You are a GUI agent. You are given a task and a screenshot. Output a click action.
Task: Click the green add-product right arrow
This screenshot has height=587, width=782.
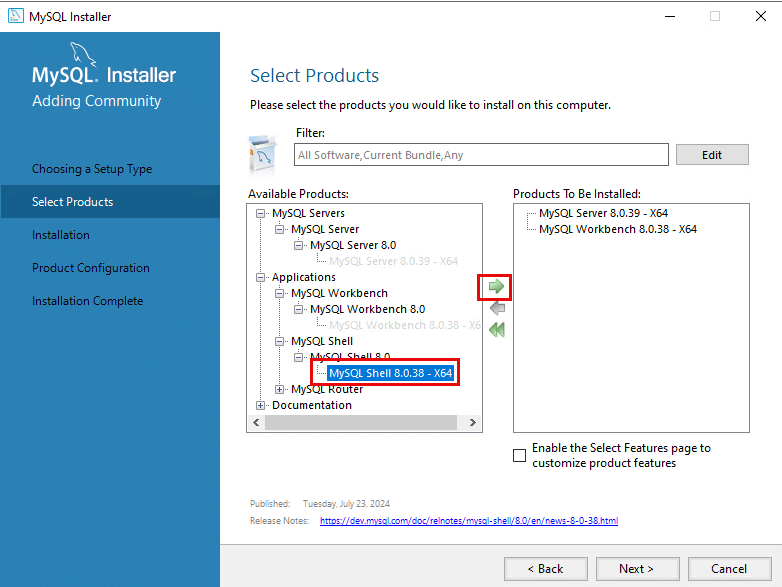pyautogui.click(x=496, y=286)
